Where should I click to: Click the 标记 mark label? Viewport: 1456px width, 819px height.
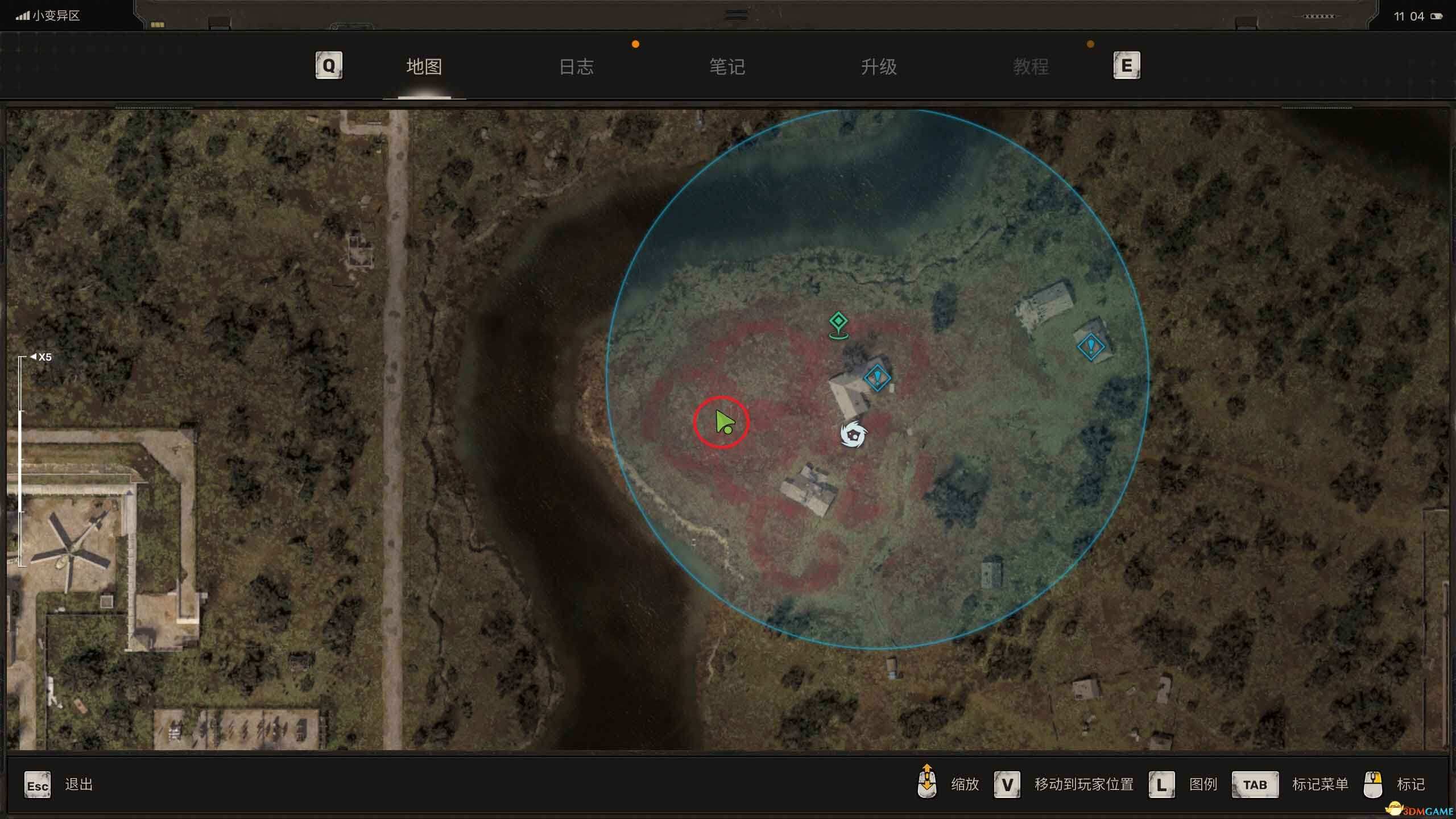[1411, 785]
